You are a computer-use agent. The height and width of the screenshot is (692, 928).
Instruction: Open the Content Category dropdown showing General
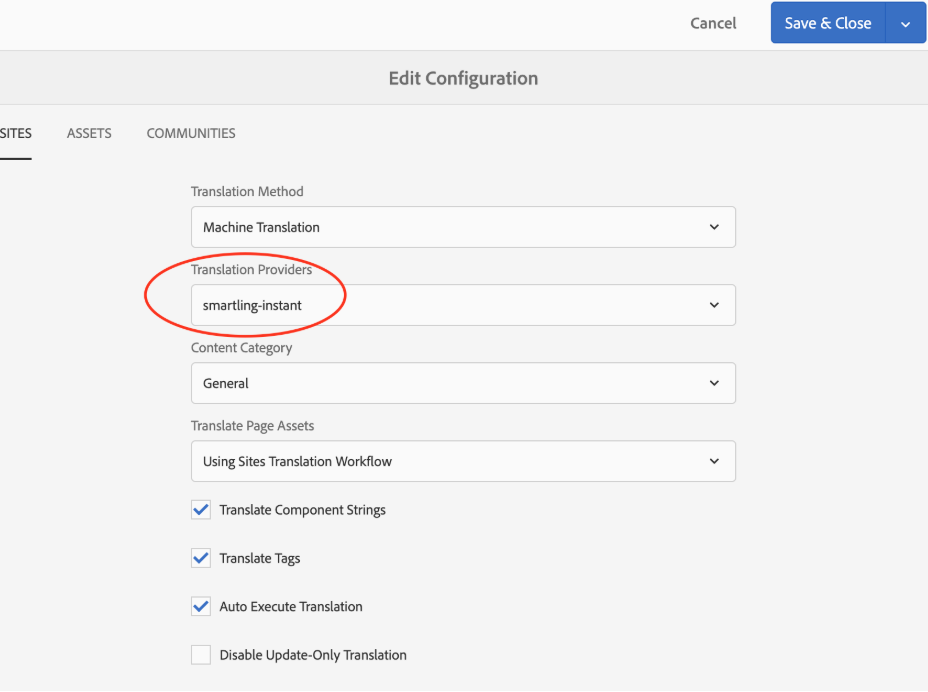point(463,383)
